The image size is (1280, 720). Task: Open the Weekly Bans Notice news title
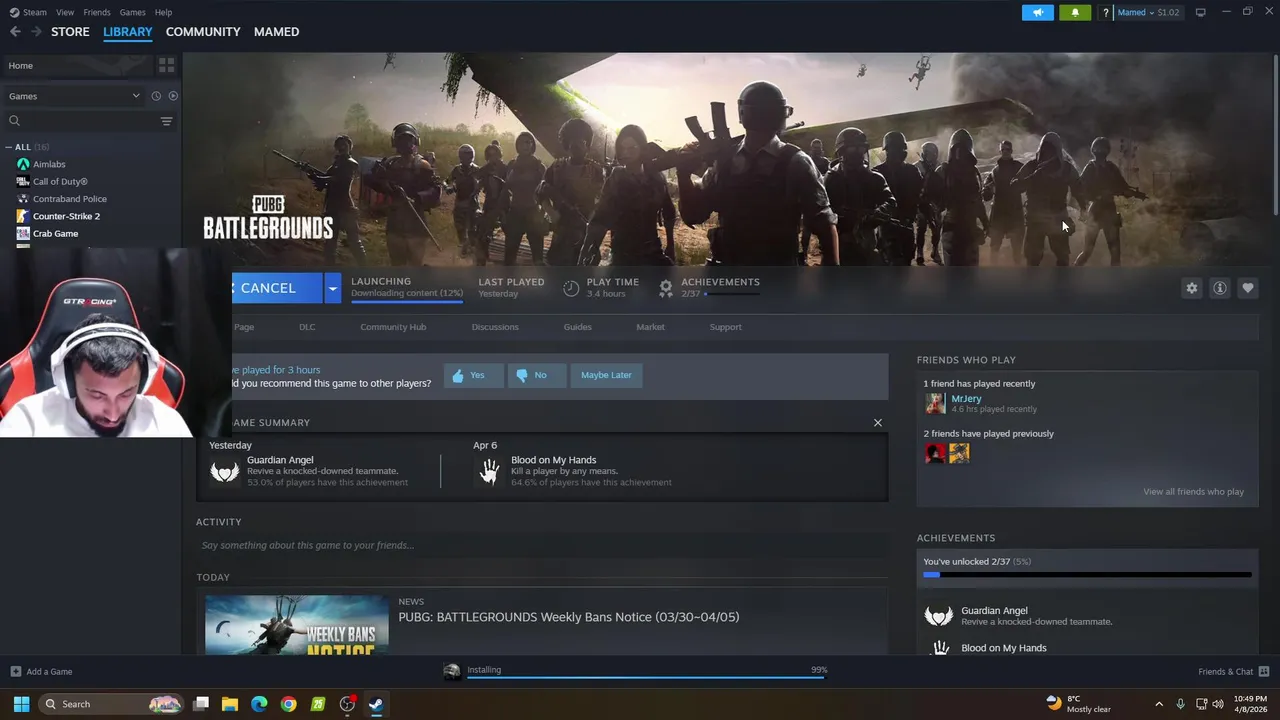568,617
